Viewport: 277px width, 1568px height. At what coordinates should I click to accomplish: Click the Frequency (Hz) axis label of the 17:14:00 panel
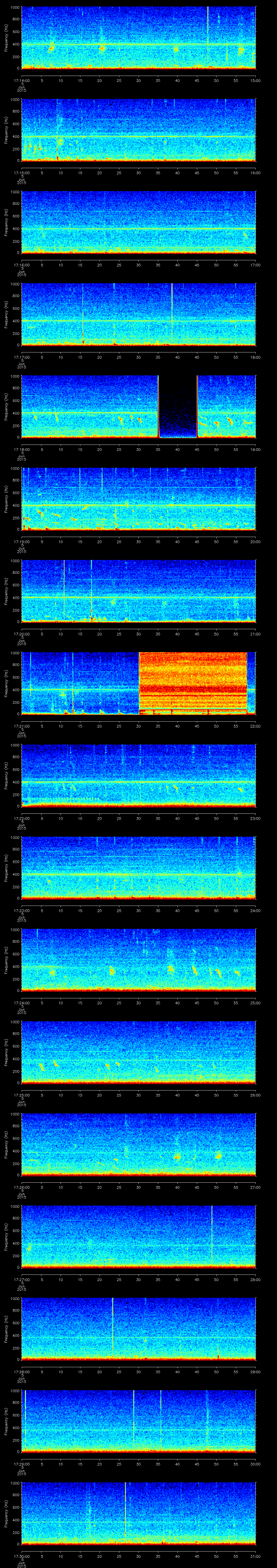tap(6, 38)
